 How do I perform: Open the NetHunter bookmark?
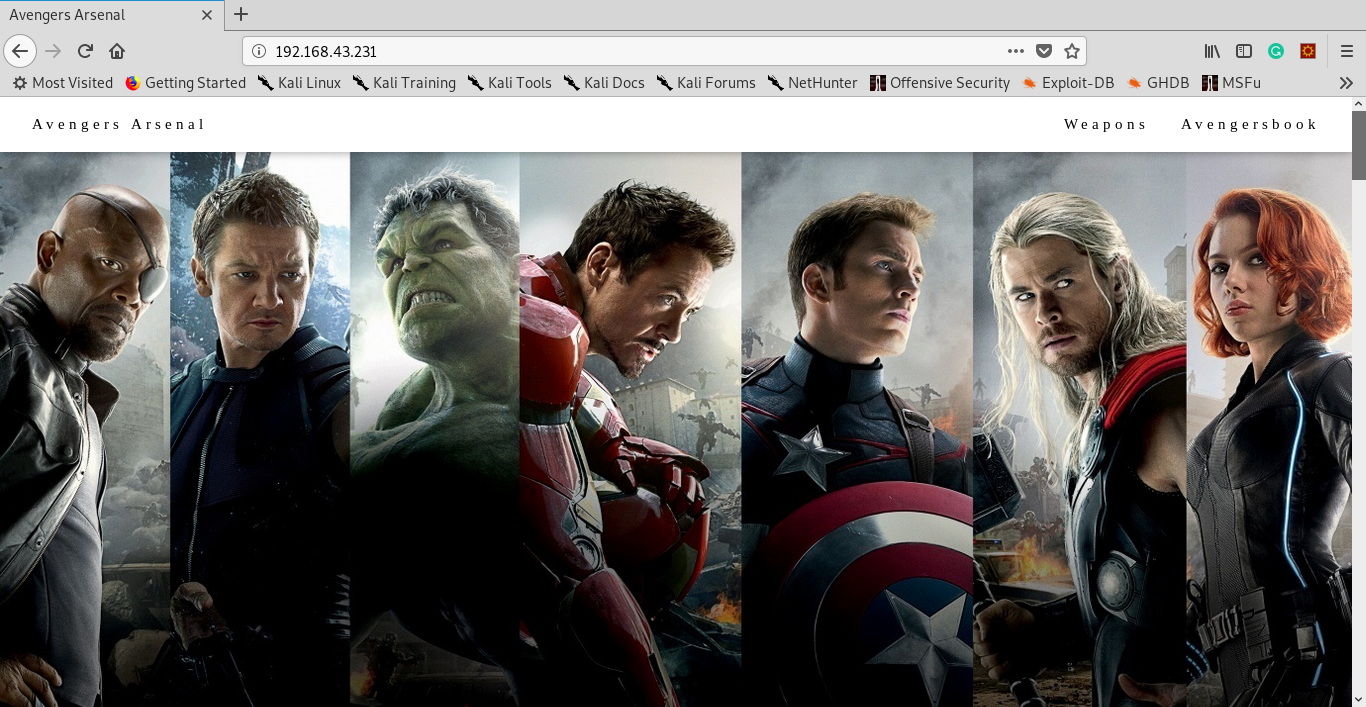click(x=812, y=83)
